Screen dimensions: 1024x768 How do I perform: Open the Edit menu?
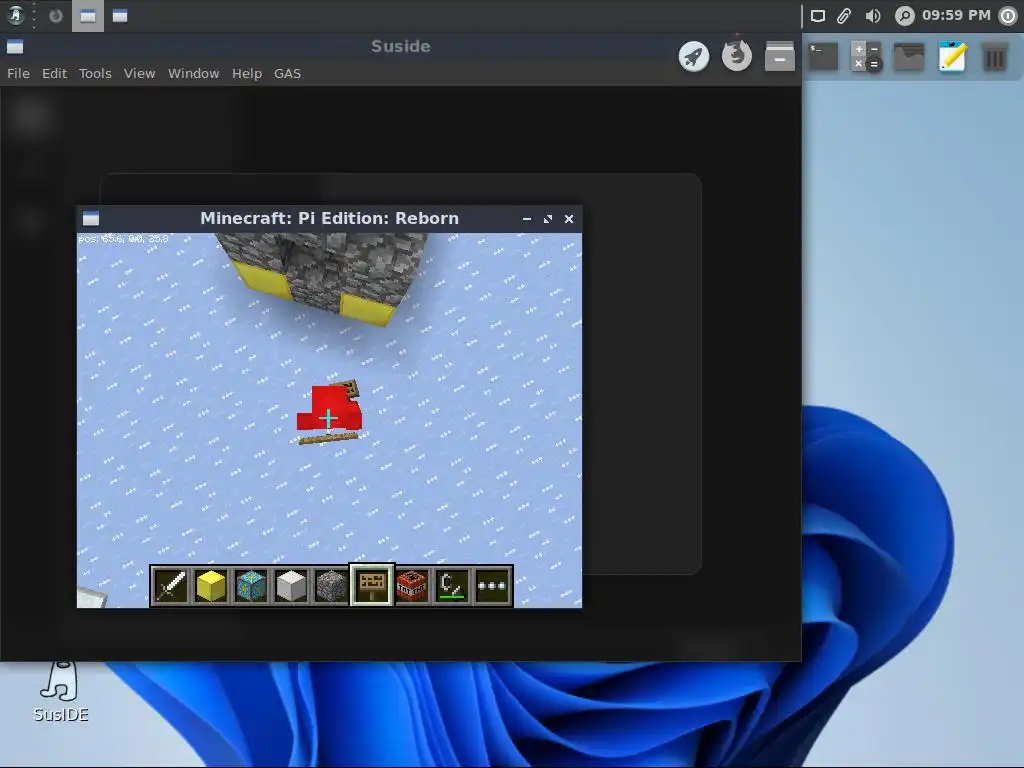[x=54, y=73]
